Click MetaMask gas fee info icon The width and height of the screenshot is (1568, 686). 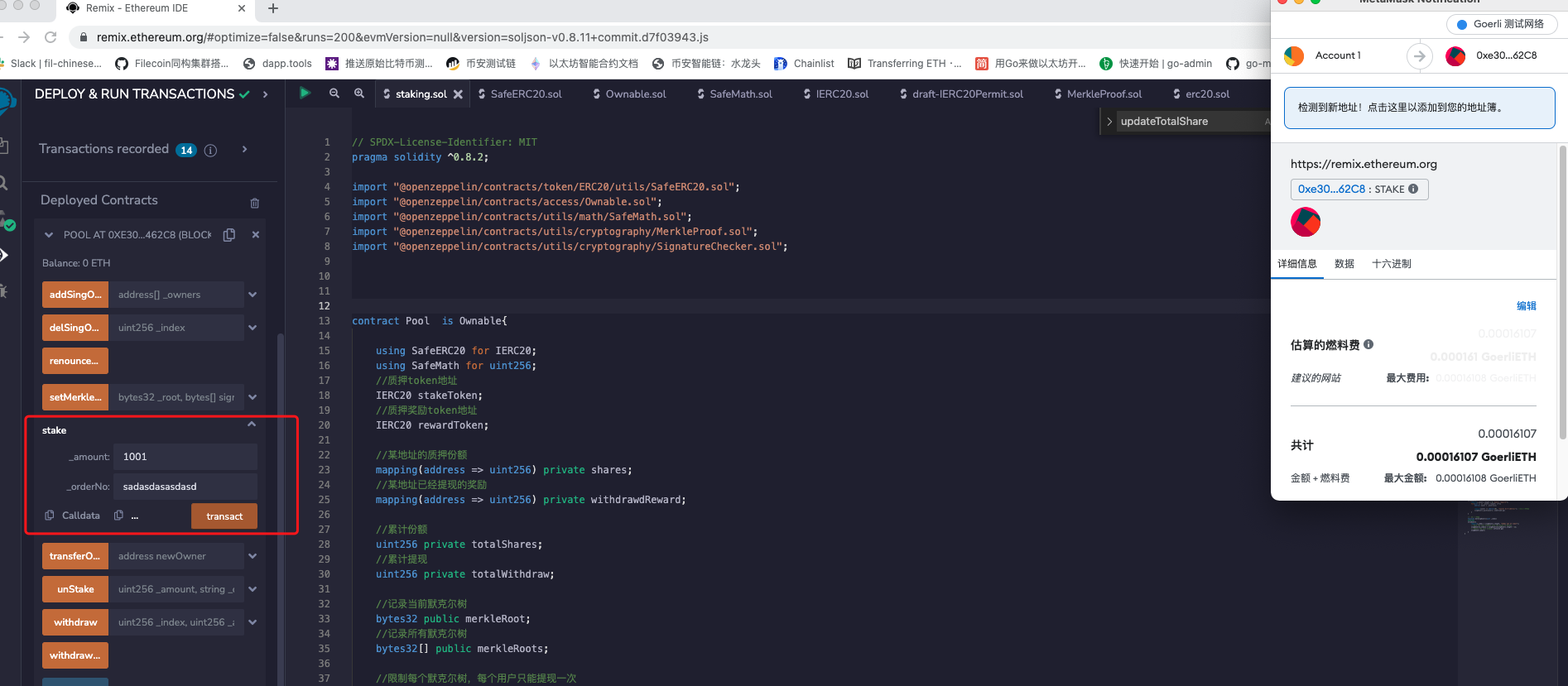coord(1368,344)
